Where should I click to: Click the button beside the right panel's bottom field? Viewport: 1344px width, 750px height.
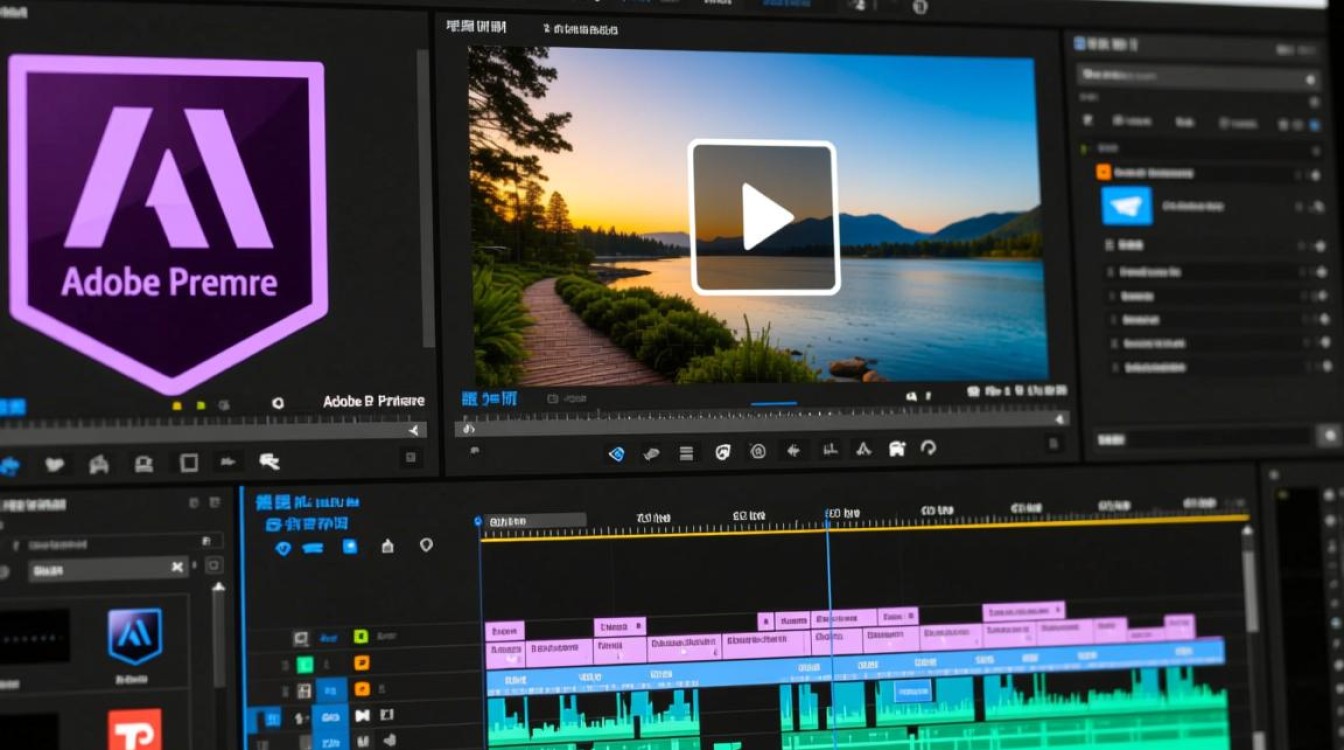1328,435
